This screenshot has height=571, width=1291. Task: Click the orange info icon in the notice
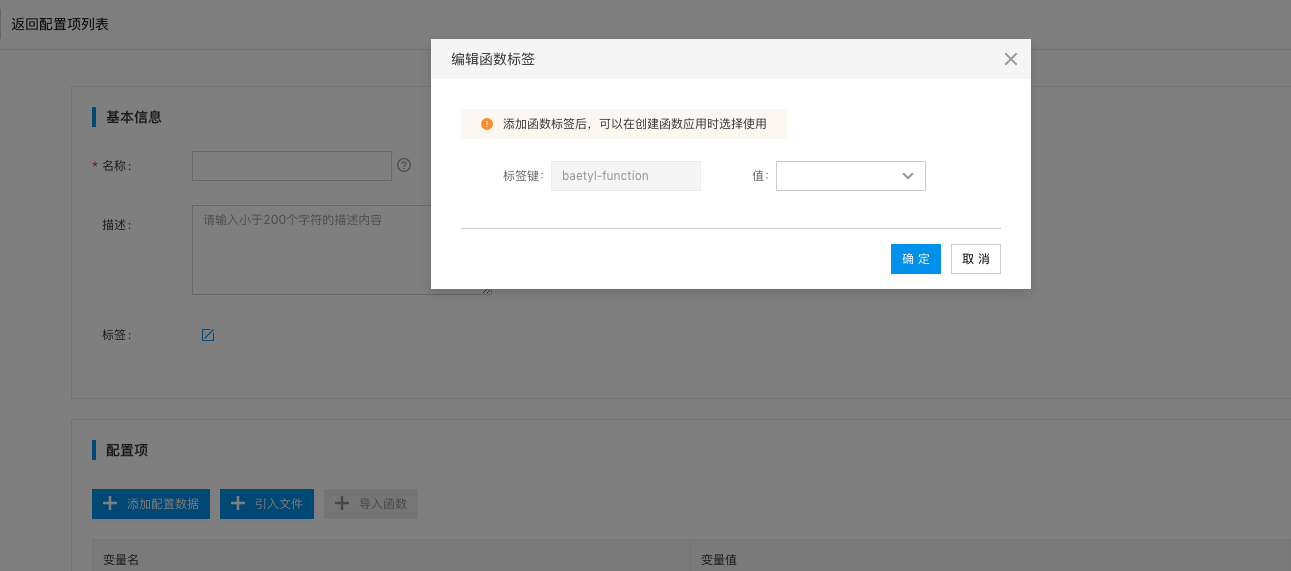487,124
